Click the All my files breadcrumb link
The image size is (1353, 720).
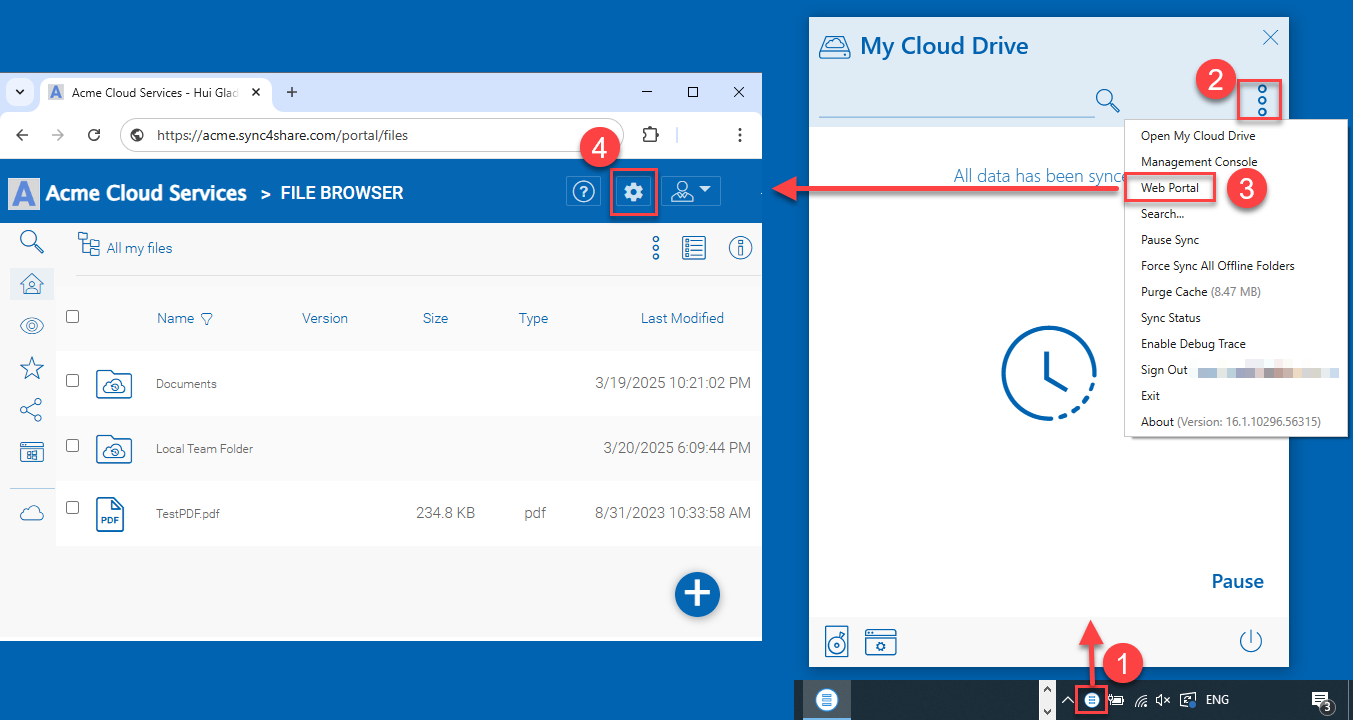(139, 248)
